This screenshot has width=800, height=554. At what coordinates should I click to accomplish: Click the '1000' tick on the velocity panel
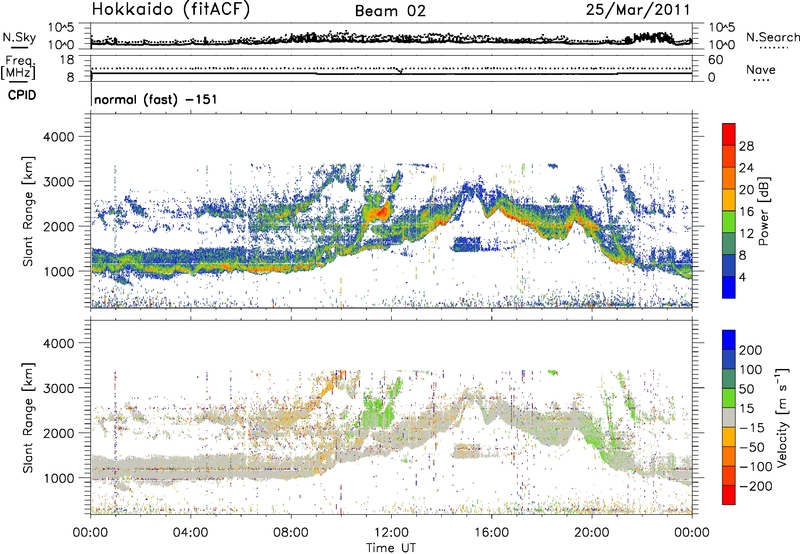click(x=58, y=478)
